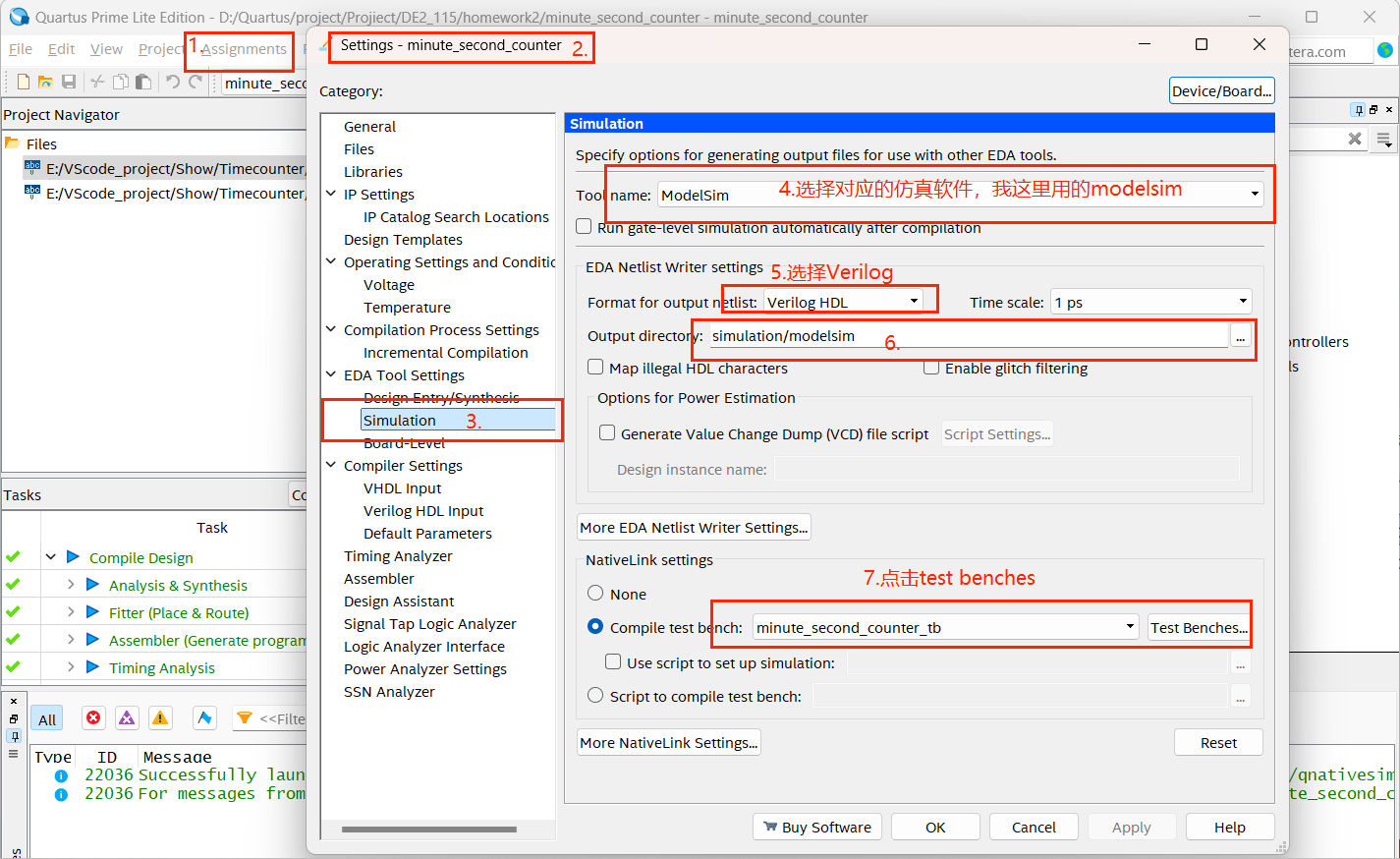
Task: Click the Undo arrow toolbar icon
Action: (x=173, y=82)
